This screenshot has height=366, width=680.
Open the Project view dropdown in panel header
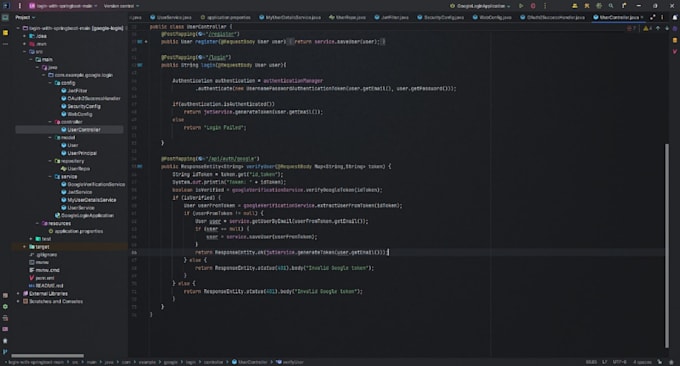[25, 17]
